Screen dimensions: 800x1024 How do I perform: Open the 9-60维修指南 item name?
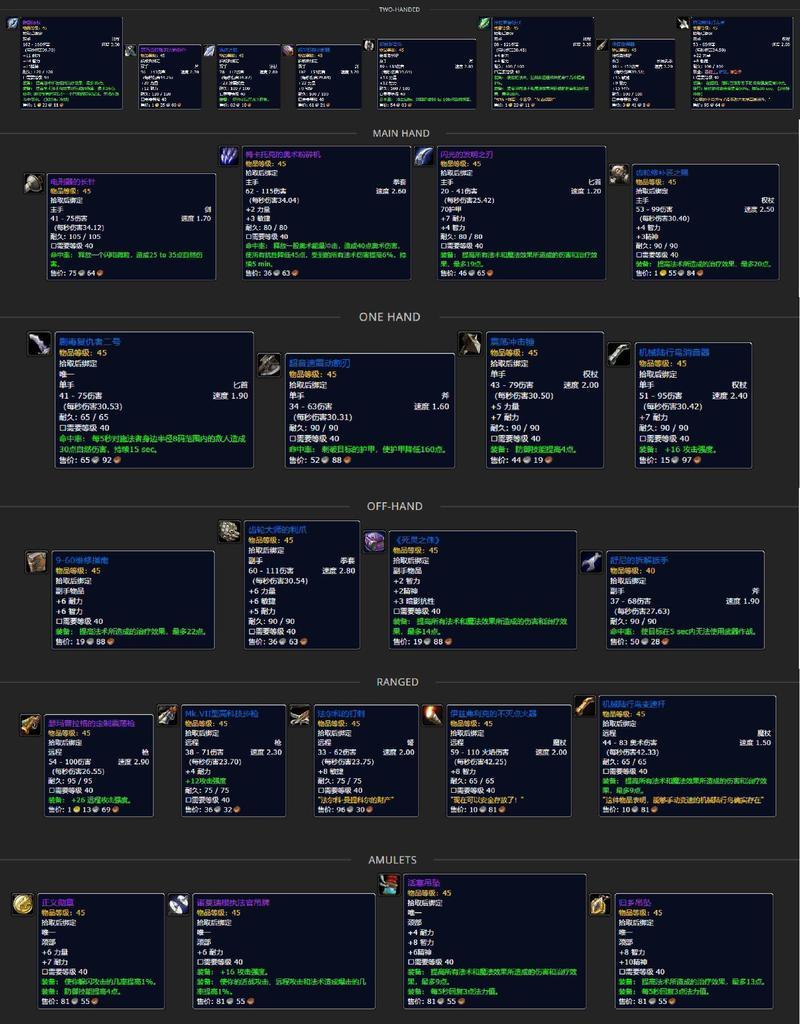coord(82,560)
